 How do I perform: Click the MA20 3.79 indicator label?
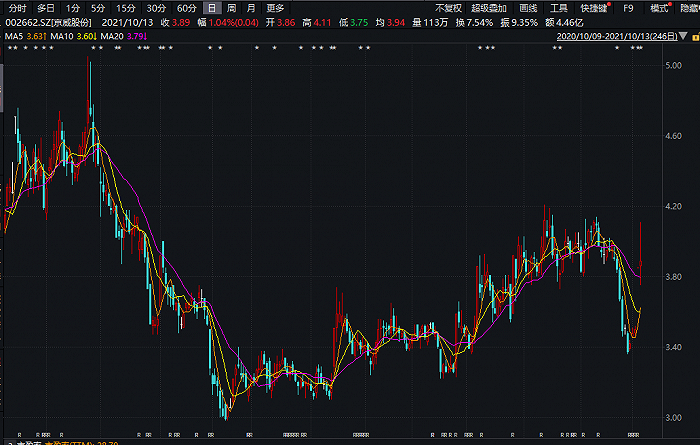click(124, 36)
